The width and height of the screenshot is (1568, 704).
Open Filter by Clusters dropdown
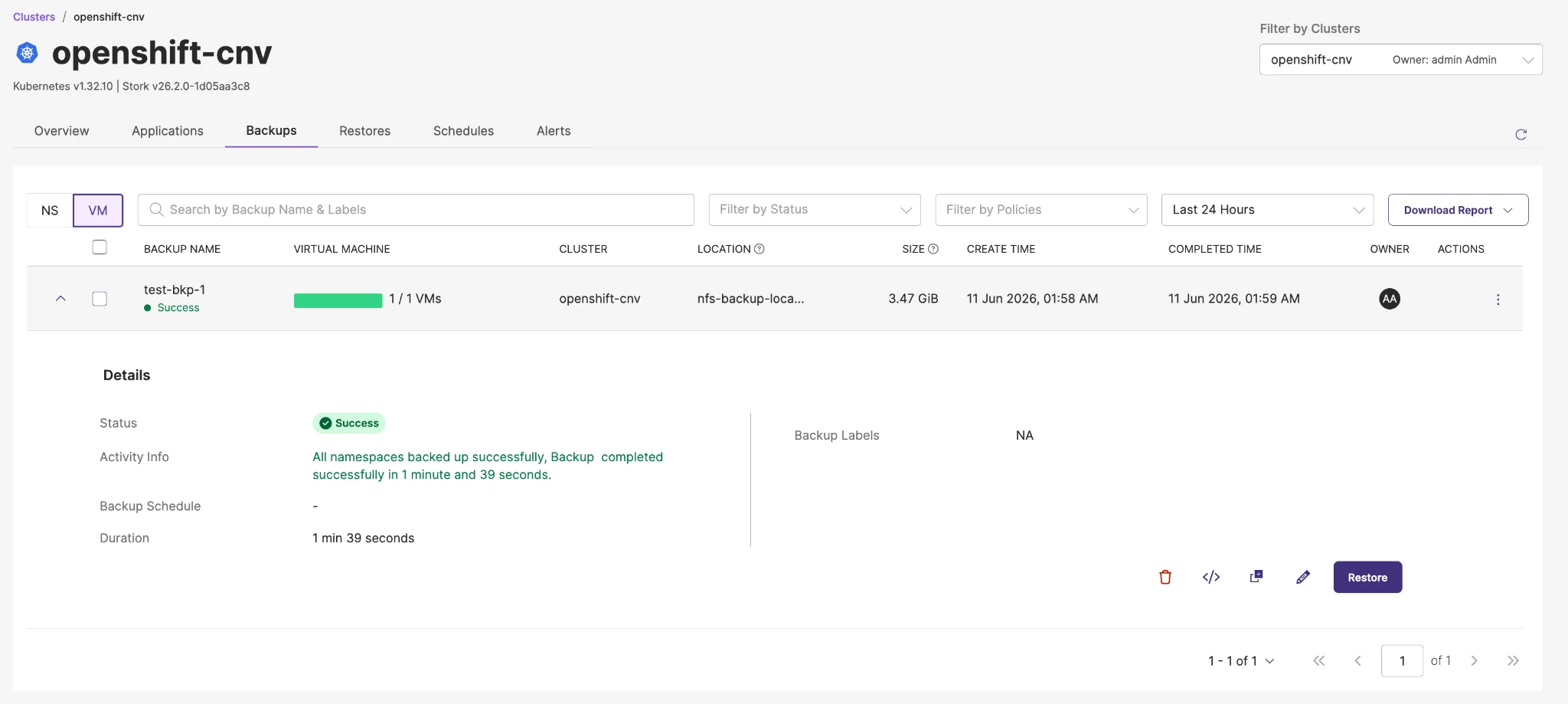1400,60
